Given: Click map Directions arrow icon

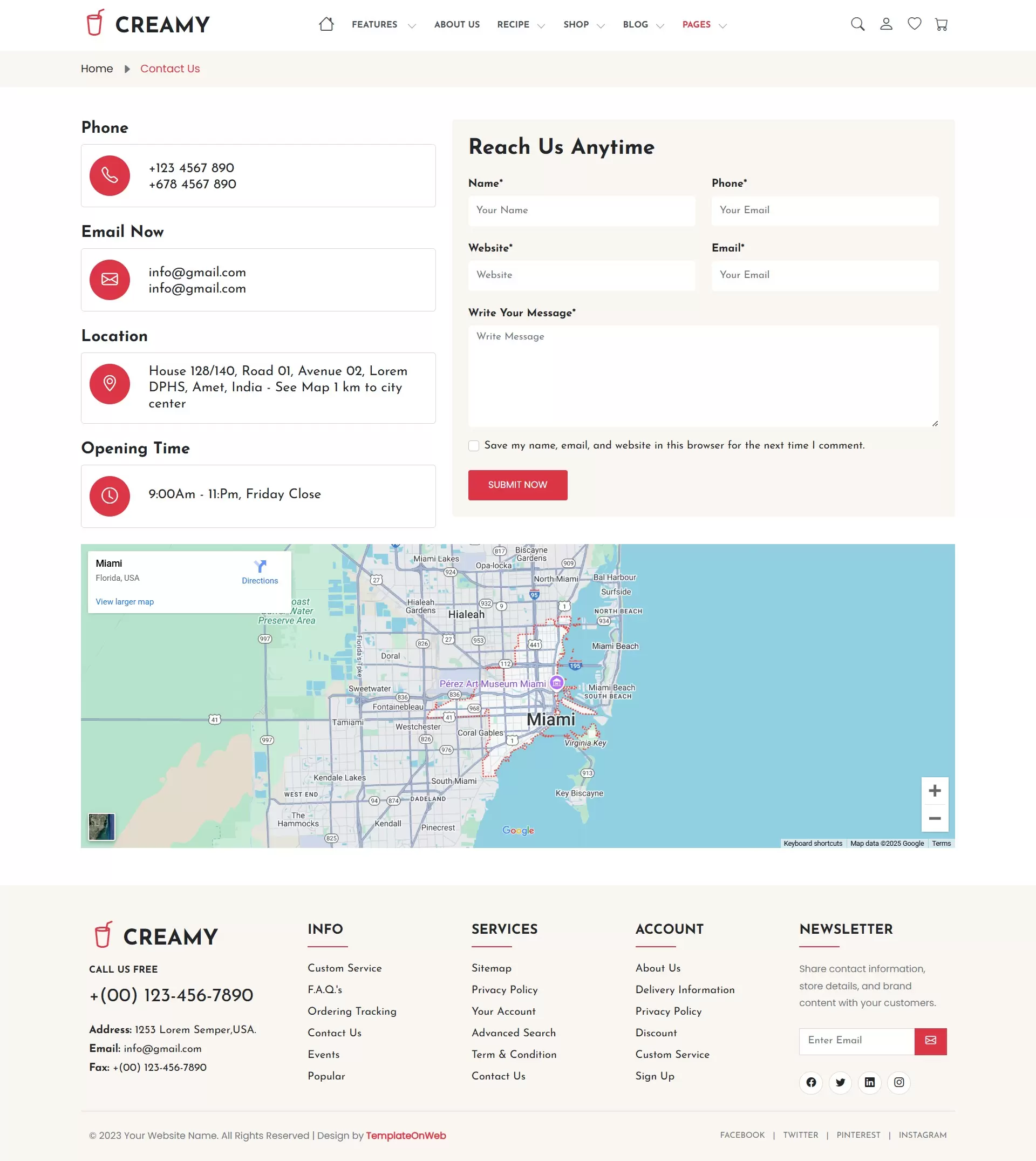Looking at the screenshot, I should pyautogui.click(x=260, y=567).
